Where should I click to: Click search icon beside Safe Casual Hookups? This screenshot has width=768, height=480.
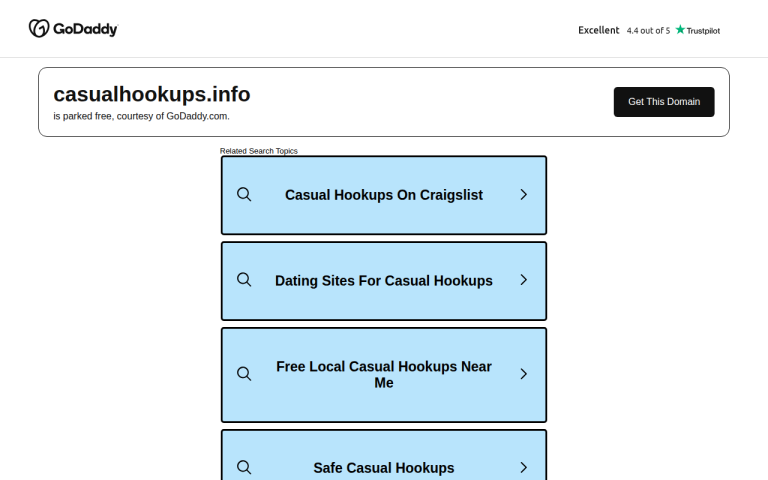coord(244,467)
